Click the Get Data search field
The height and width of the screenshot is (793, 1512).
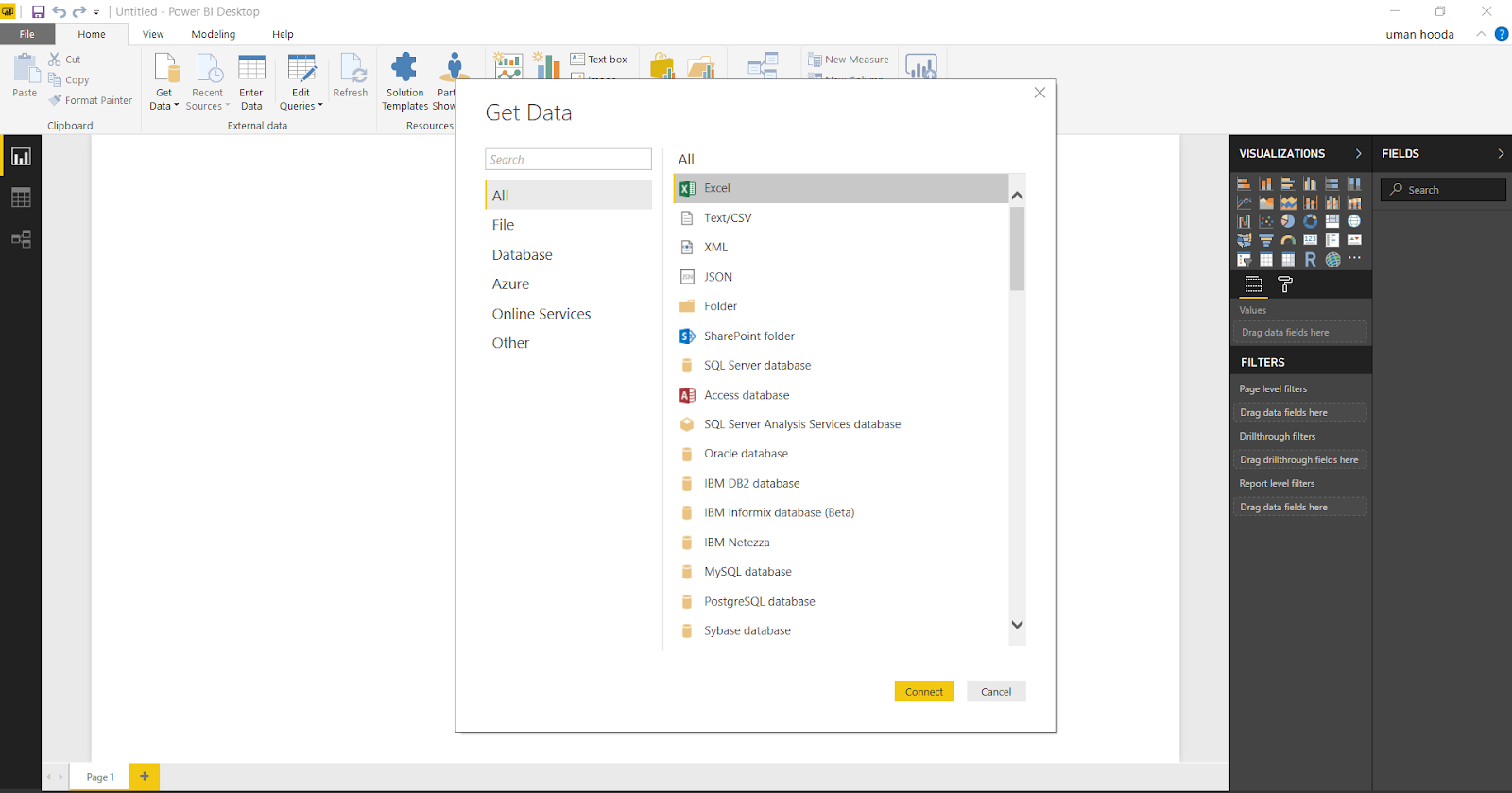coord(569,160)
